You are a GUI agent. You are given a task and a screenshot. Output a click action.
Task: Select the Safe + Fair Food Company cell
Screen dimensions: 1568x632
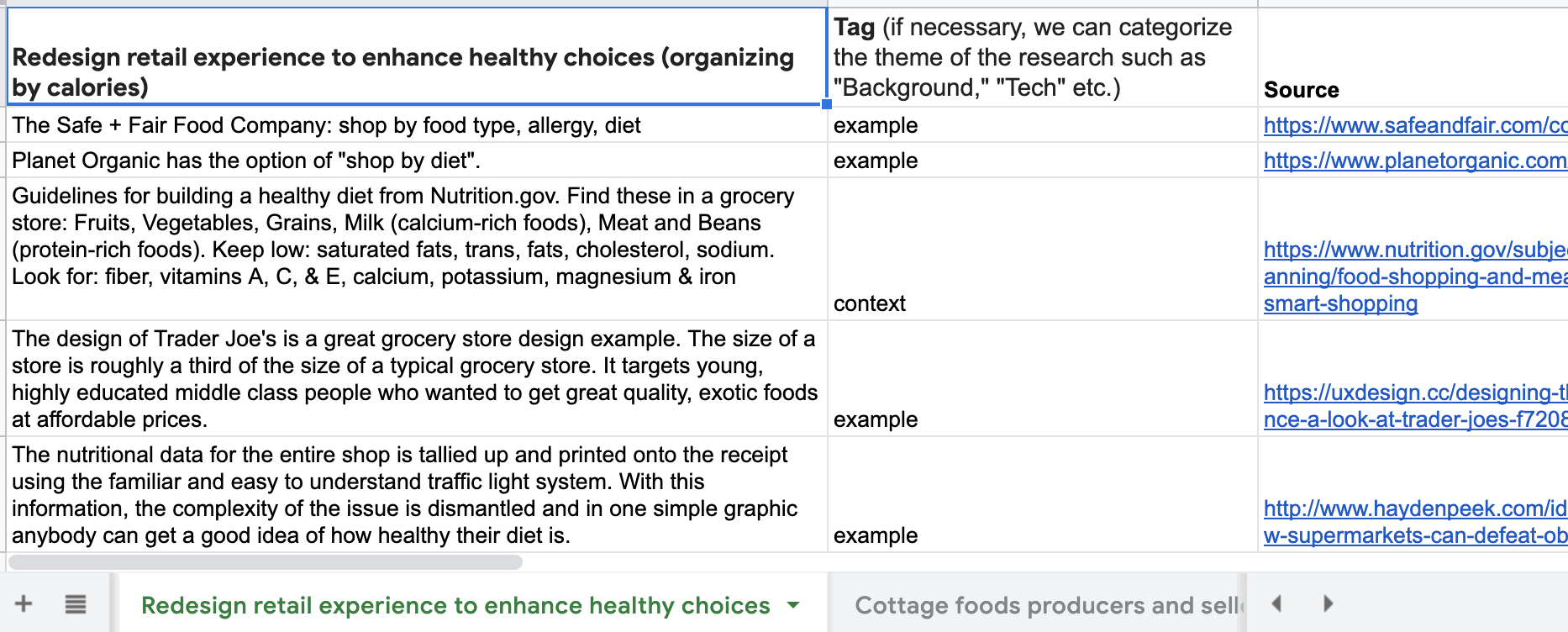tap(417, 125)
